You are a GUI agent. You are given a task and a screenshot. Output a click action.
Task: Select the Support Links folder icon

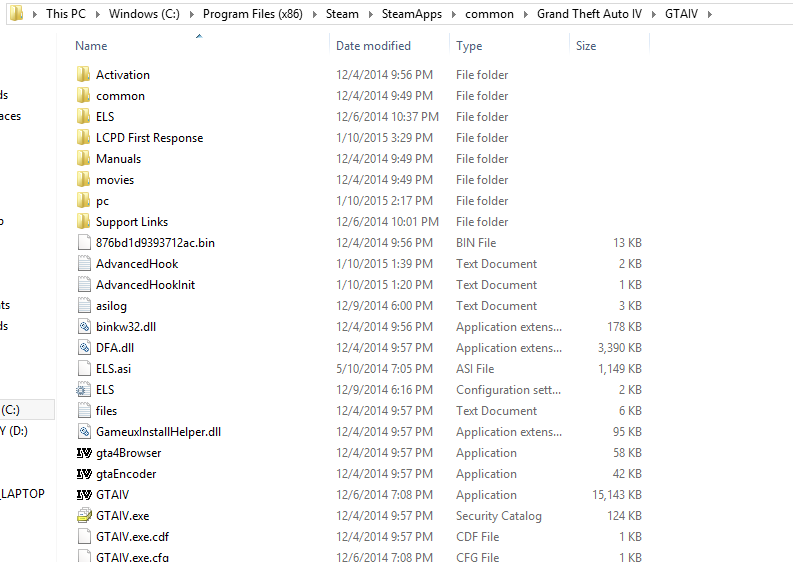(x=84, y=222)
